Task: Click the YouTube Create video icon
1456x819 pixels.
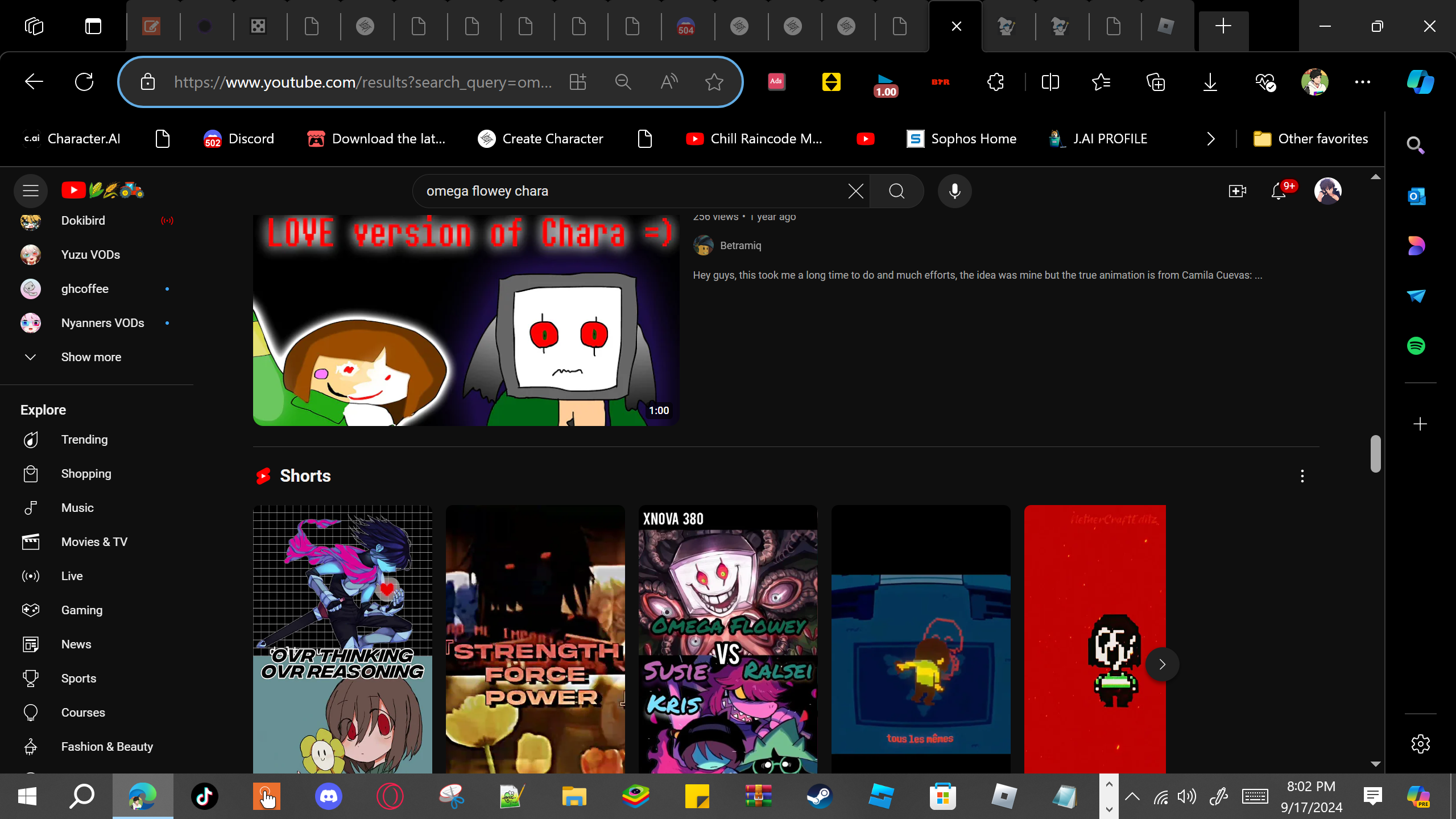Action: point(1237,191)
